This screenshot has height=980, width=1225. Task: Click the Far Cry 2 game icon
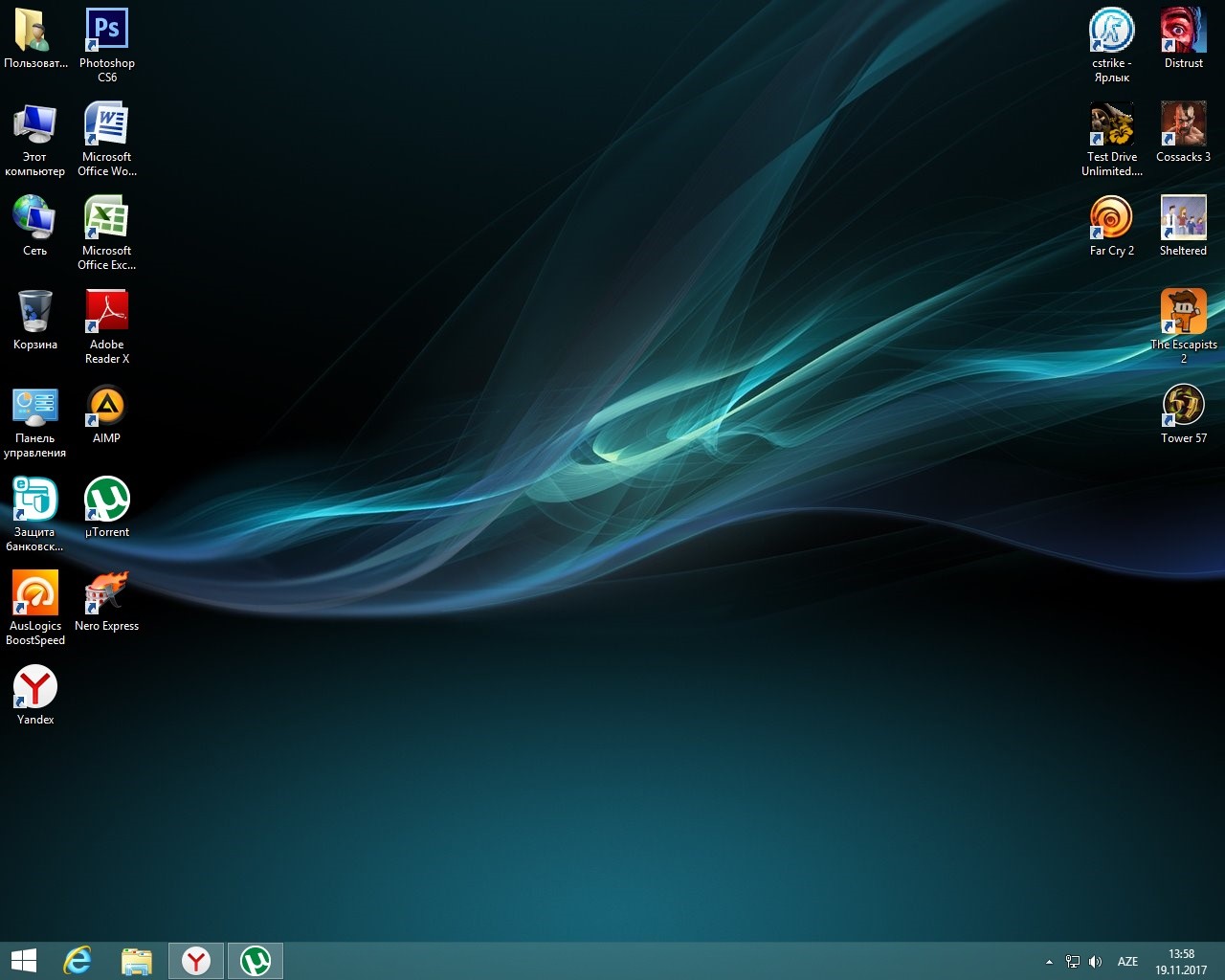pos(1111,218)
